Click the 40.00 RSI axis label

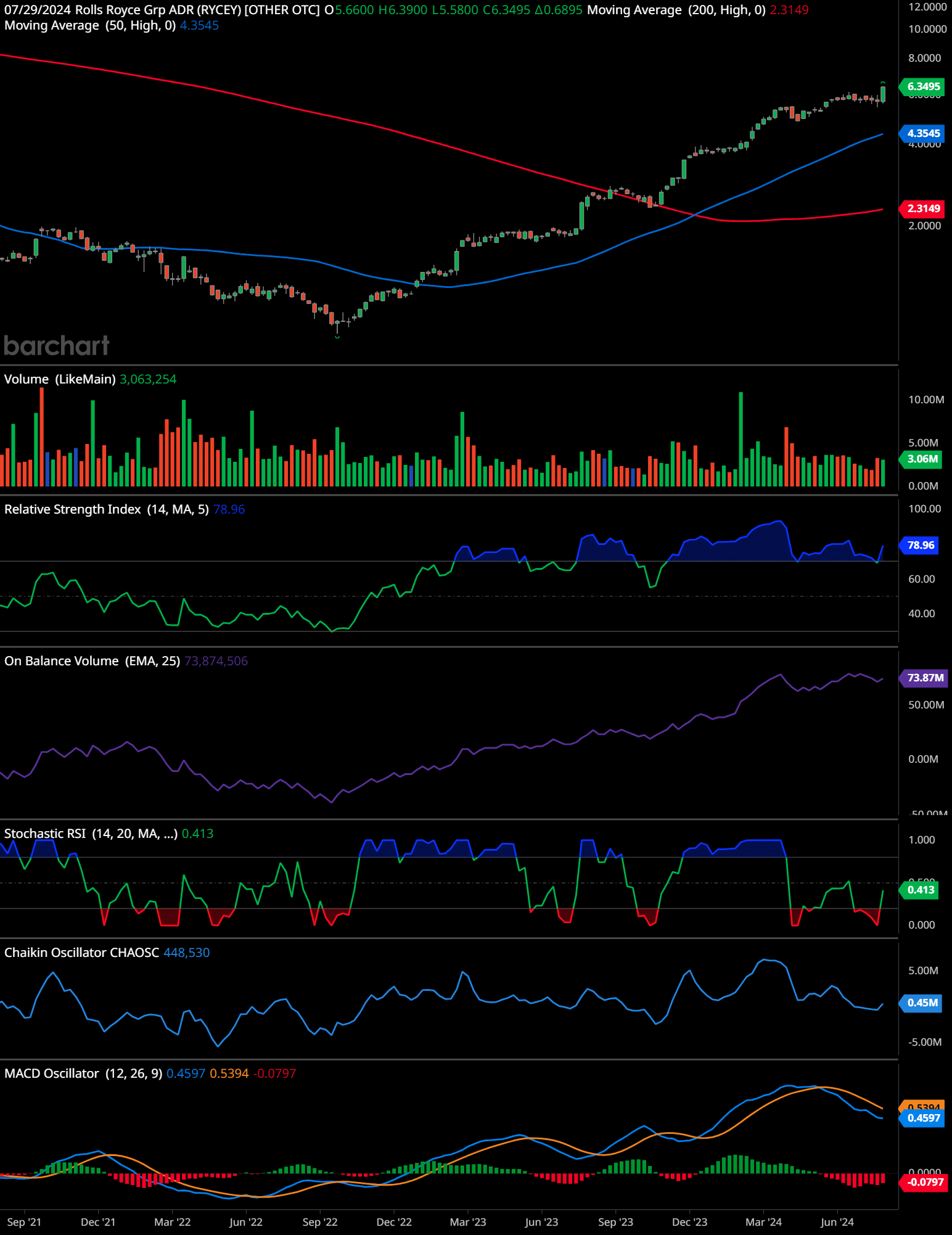[x=922, y=613]
